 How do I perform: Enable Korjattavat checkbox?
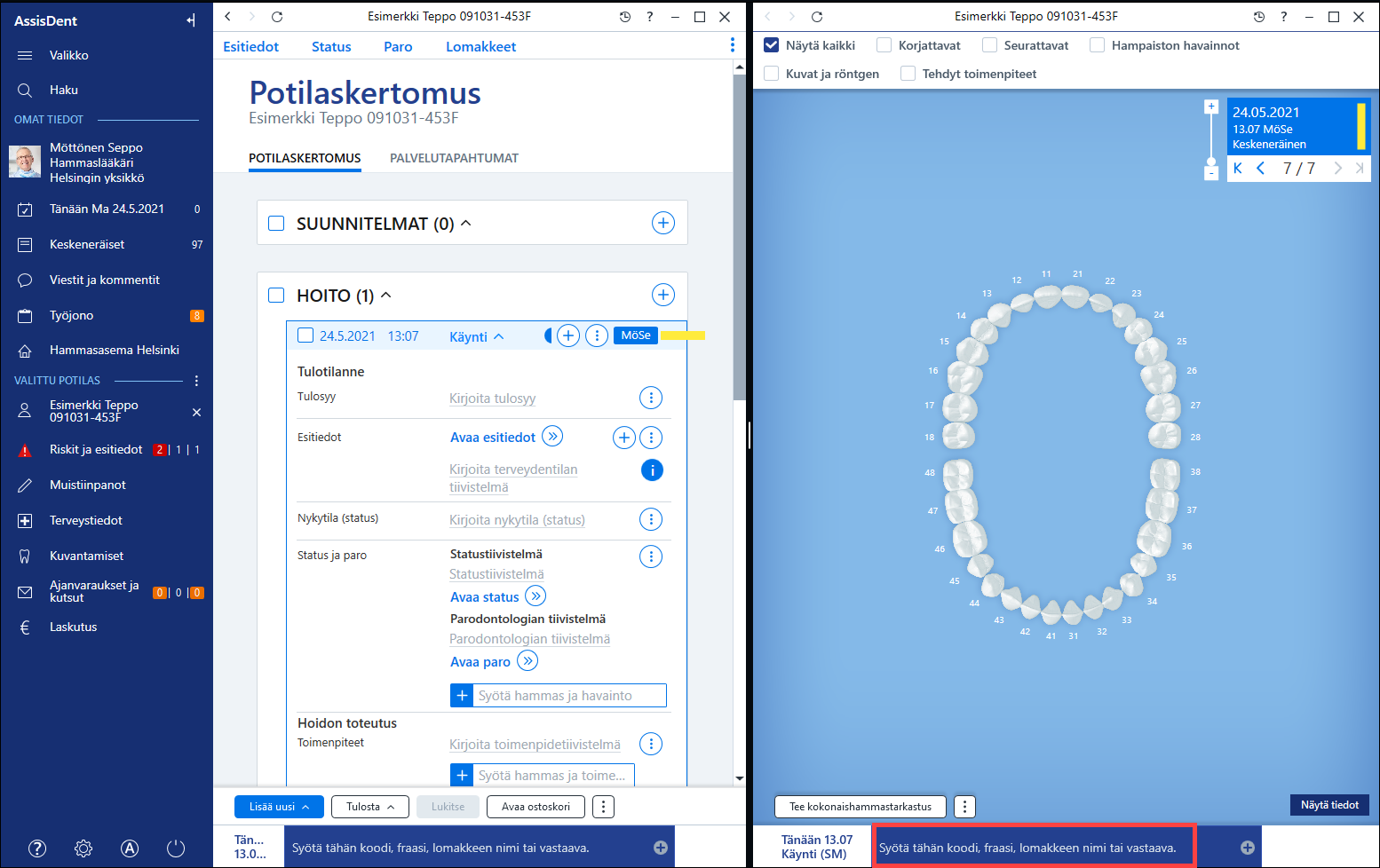pyautogui.click(x=884, y=45)
